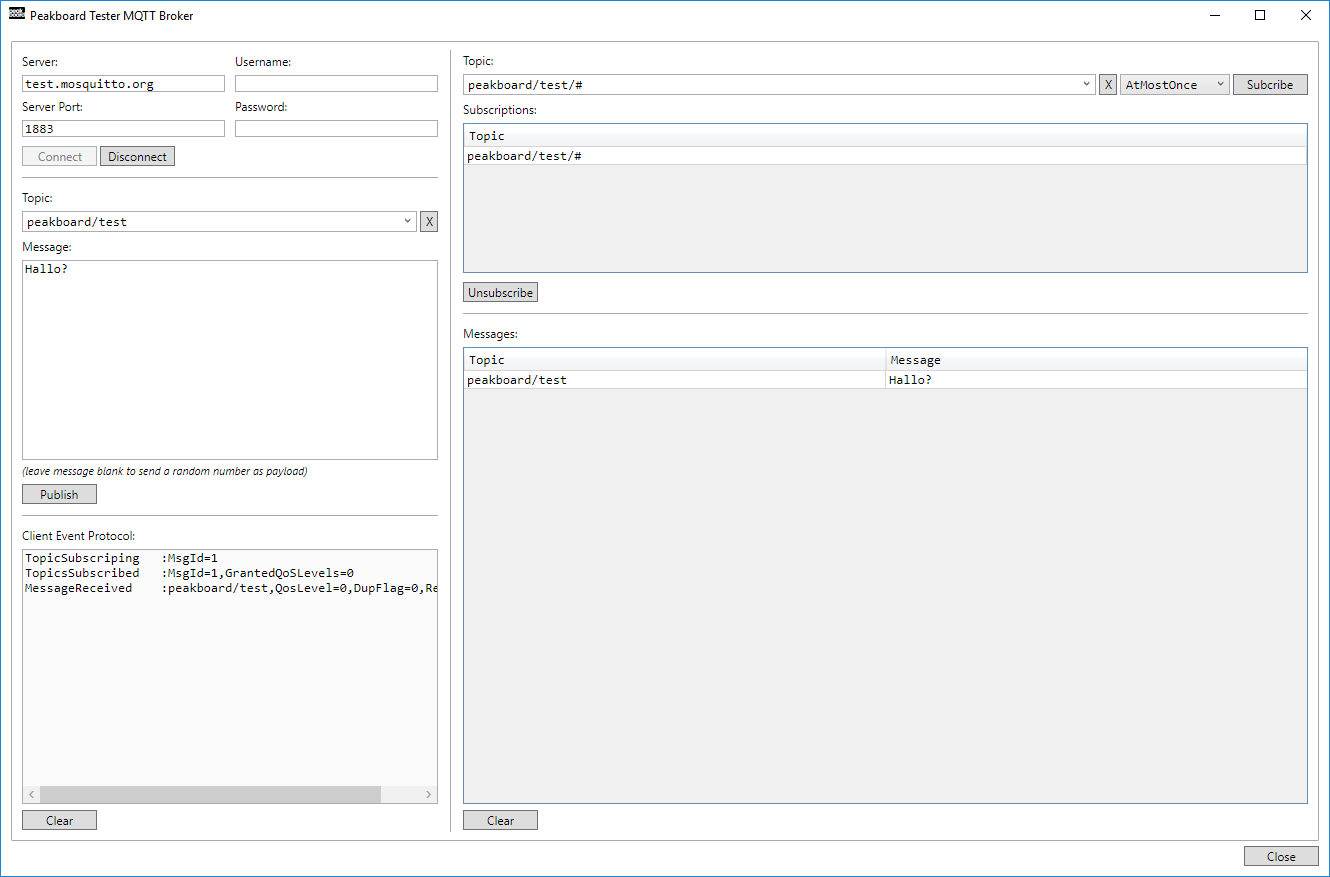Screen dimensions: 1330x877
Task: Focus the Password input field
Action: click(336, 128)
